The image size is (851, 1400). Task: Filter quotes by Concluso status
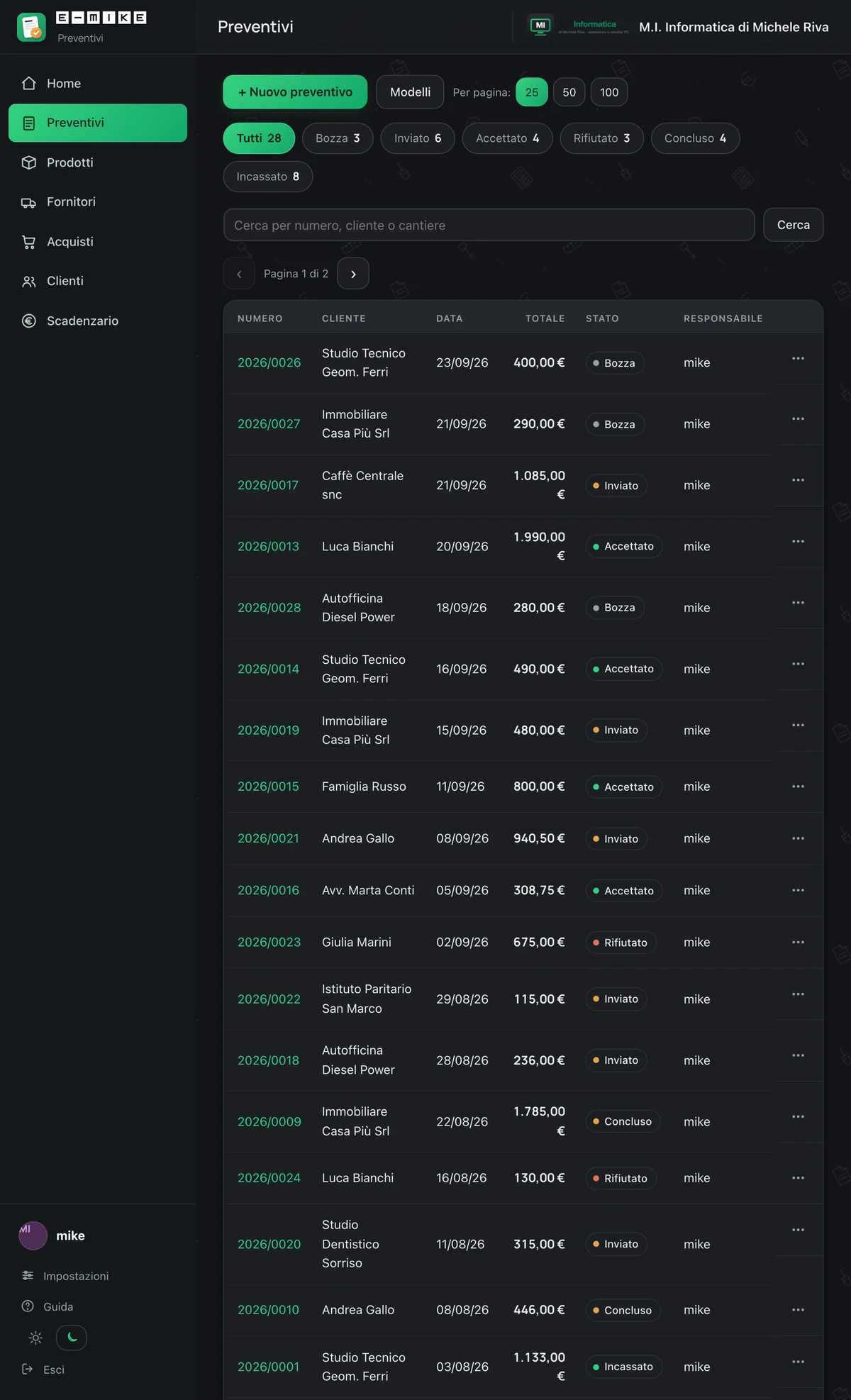point(695,138)
